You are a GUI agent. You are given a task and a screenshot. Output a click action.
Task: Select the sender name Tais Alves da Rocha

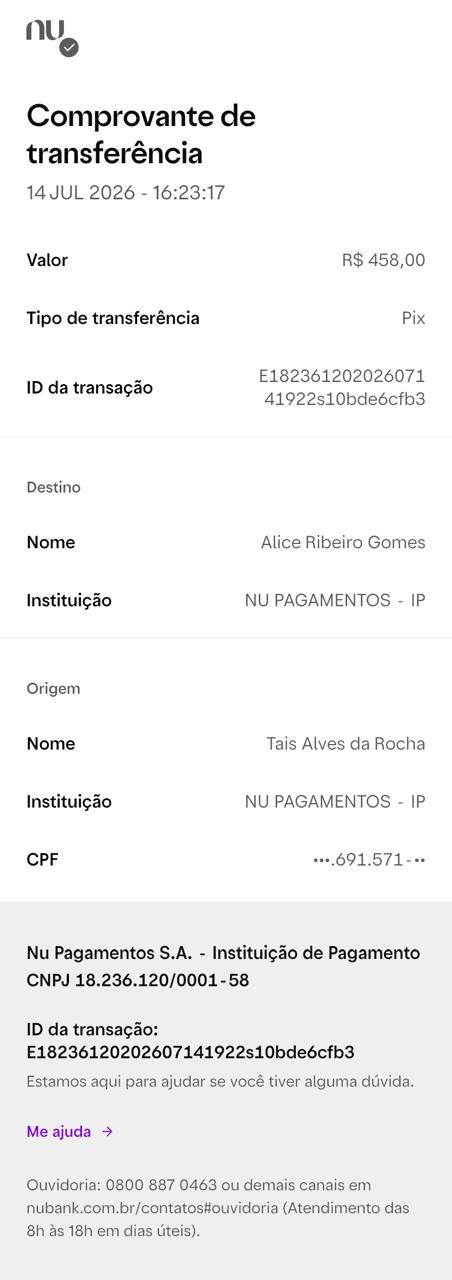pyautogui.click(x=346, y=744)
